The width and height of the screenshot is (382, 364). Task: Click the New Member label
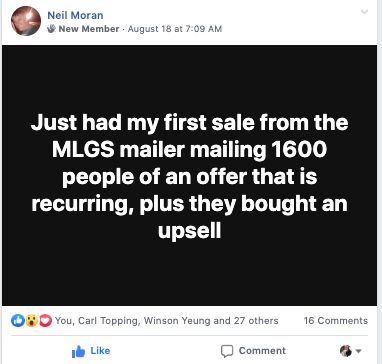[x=89, y=29]
